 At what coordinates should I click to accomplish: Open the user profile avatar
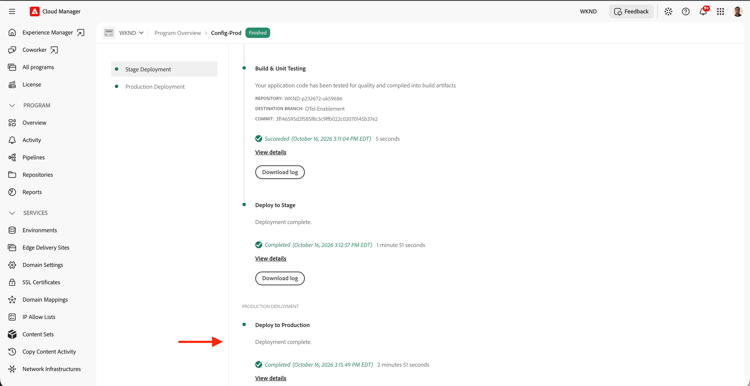(738, 11)
